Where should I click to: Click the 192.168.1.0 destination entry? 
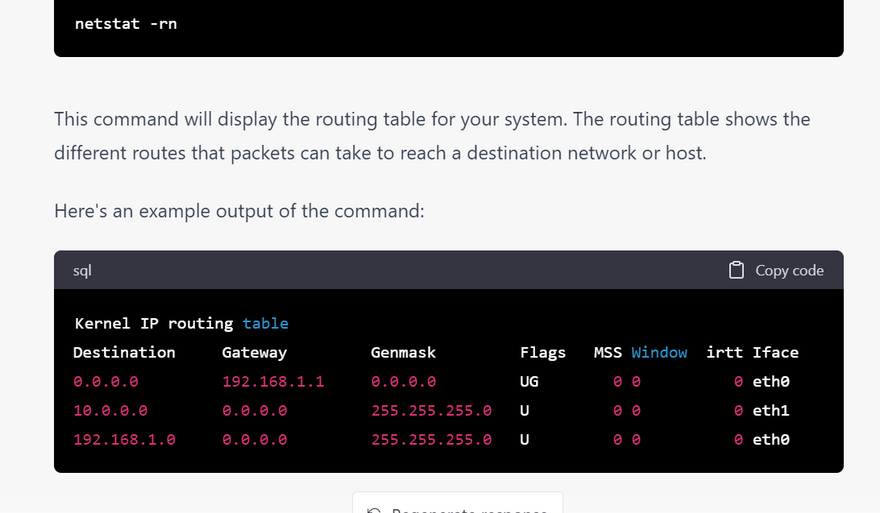pyautogui.click(x=124, y=439)
